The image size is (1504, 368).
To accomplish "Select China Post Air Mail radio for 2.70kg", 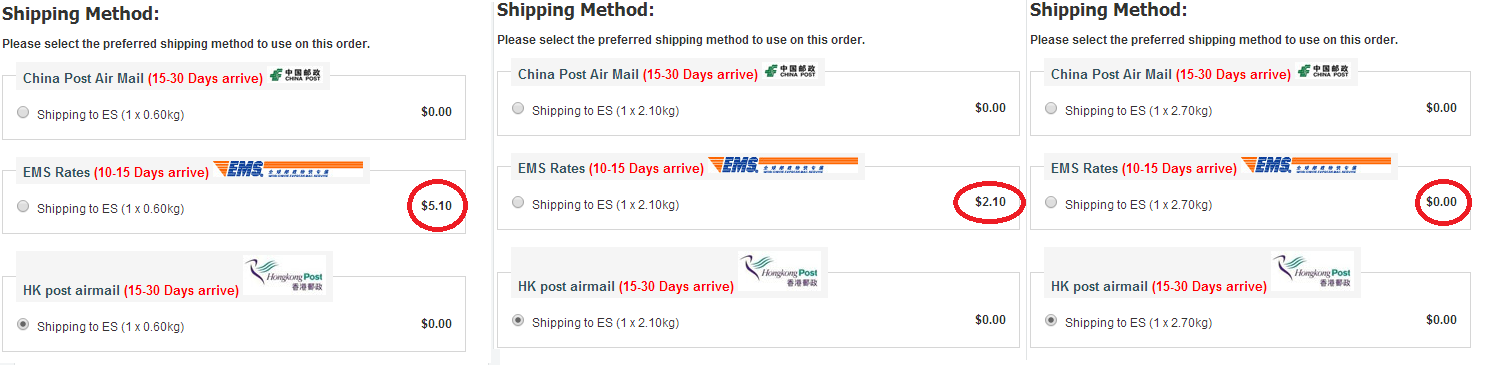I will (1051, 108).
